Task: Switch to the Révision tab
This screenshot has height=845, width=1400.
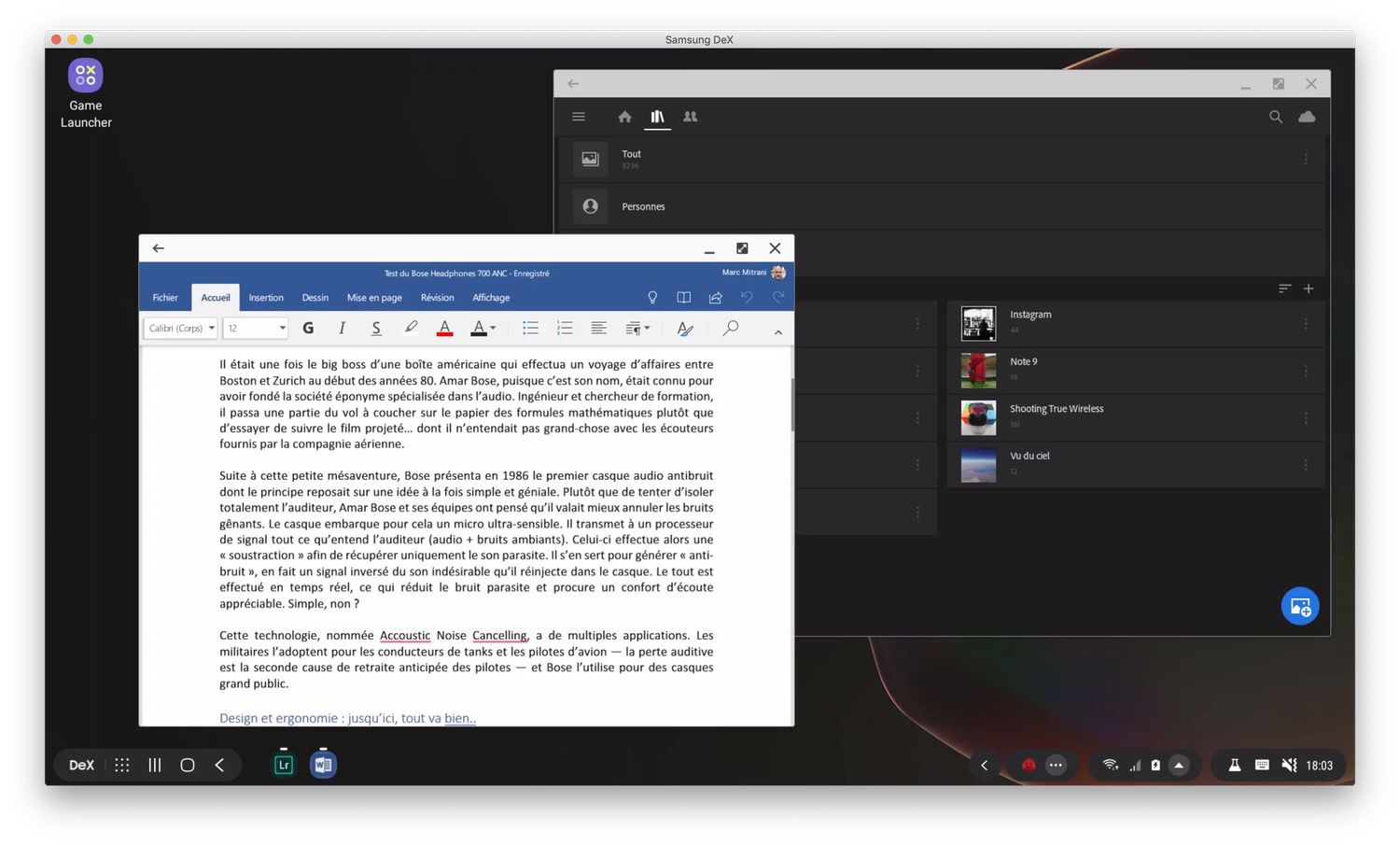Action: click(x=437, y=298)
